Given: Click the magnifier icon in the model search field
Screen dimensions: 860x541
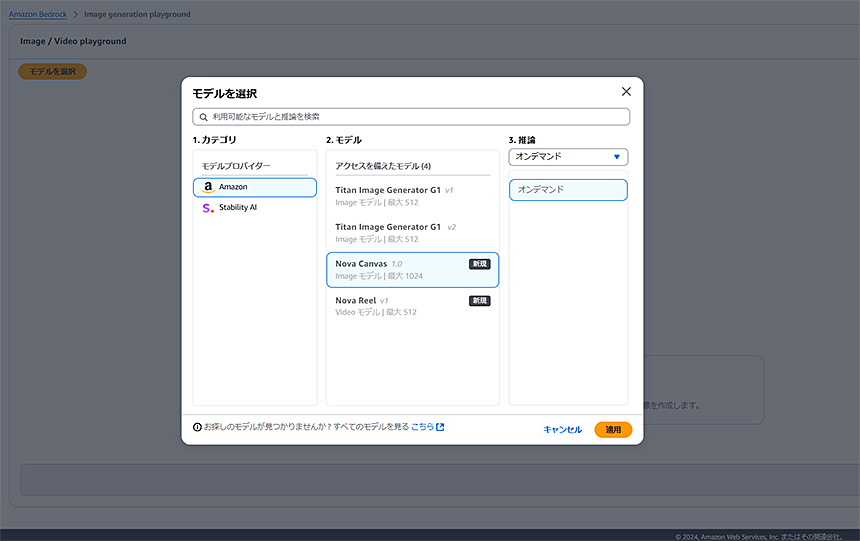Looking at the screenshot, I should (x=203, y=117).
